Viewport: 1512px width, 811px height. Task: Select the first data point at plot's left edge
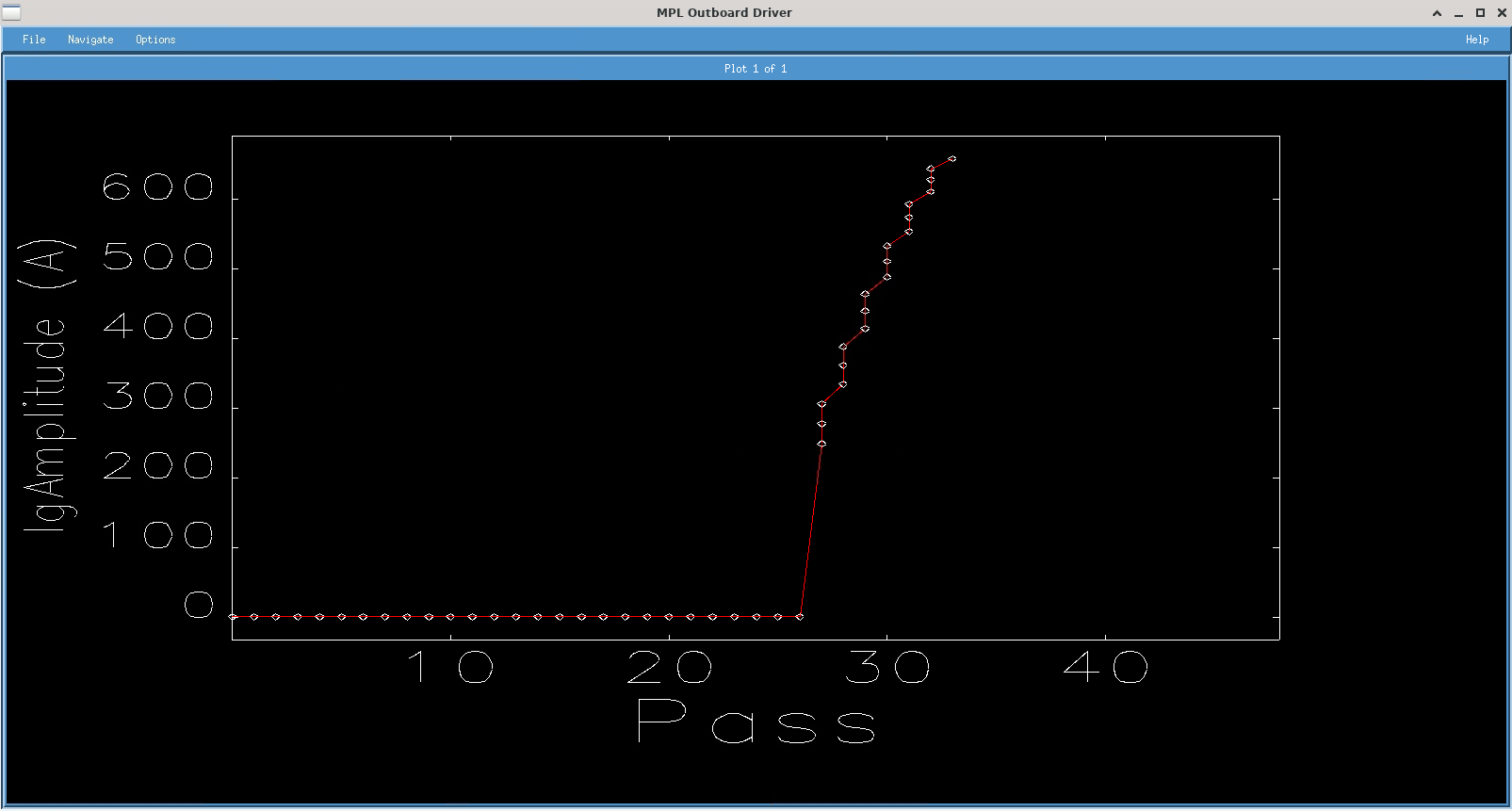tap(233, 617)
